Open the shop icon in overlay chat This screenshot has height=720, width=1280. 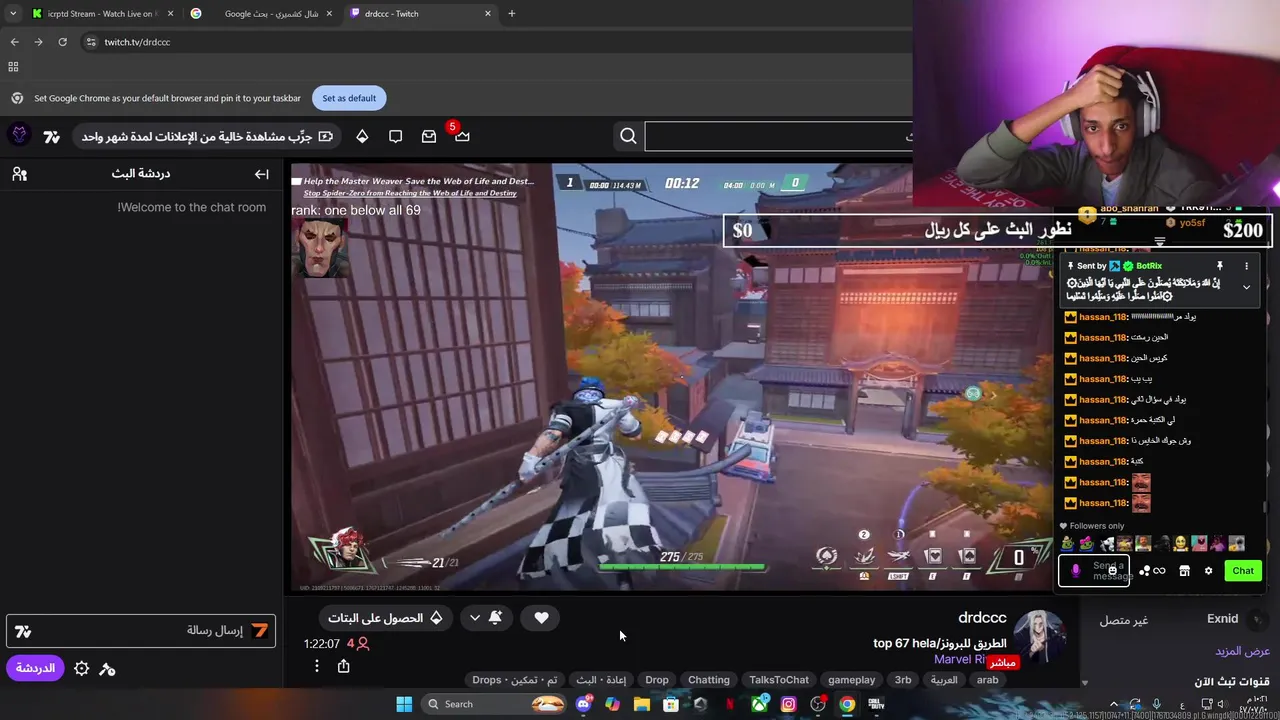(1184, 571)
